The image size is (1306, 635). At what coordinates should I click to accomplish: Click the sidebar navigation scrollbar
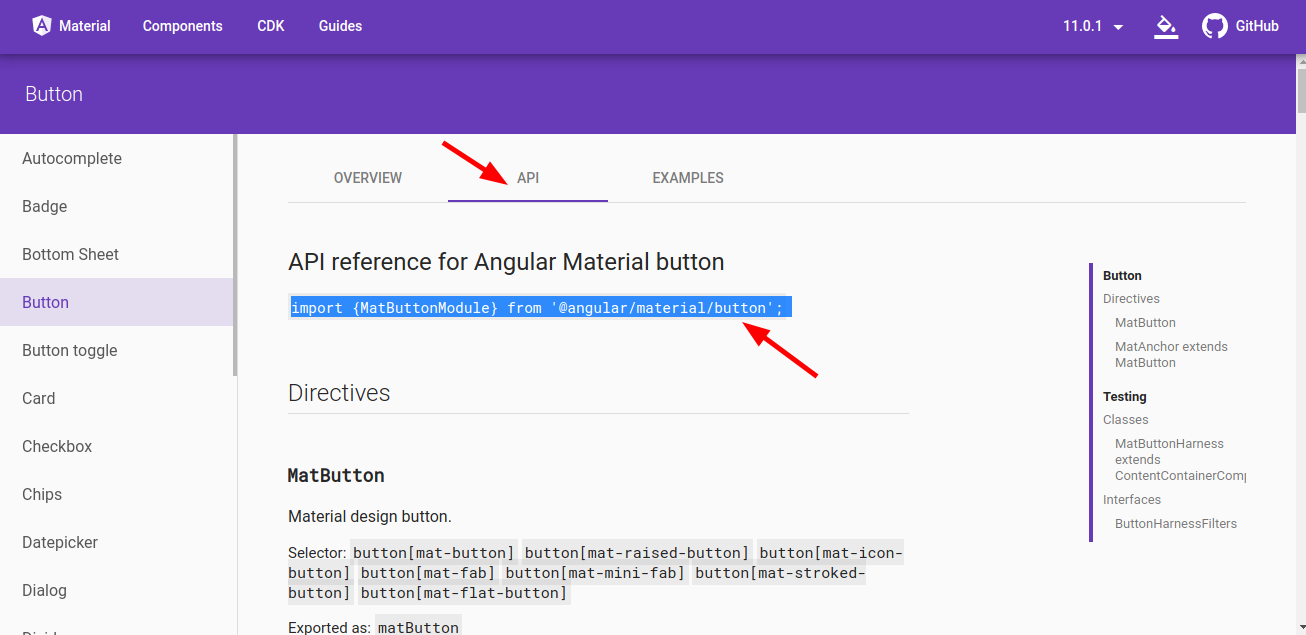pos(235,255)
